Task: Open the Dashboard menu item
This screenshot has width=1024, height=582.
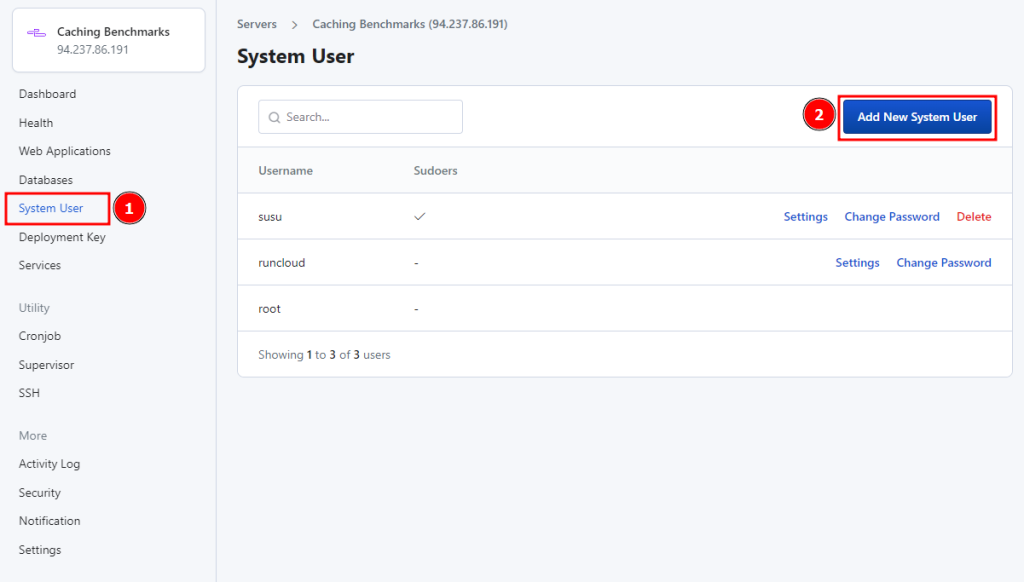Action: pos(47,94)
